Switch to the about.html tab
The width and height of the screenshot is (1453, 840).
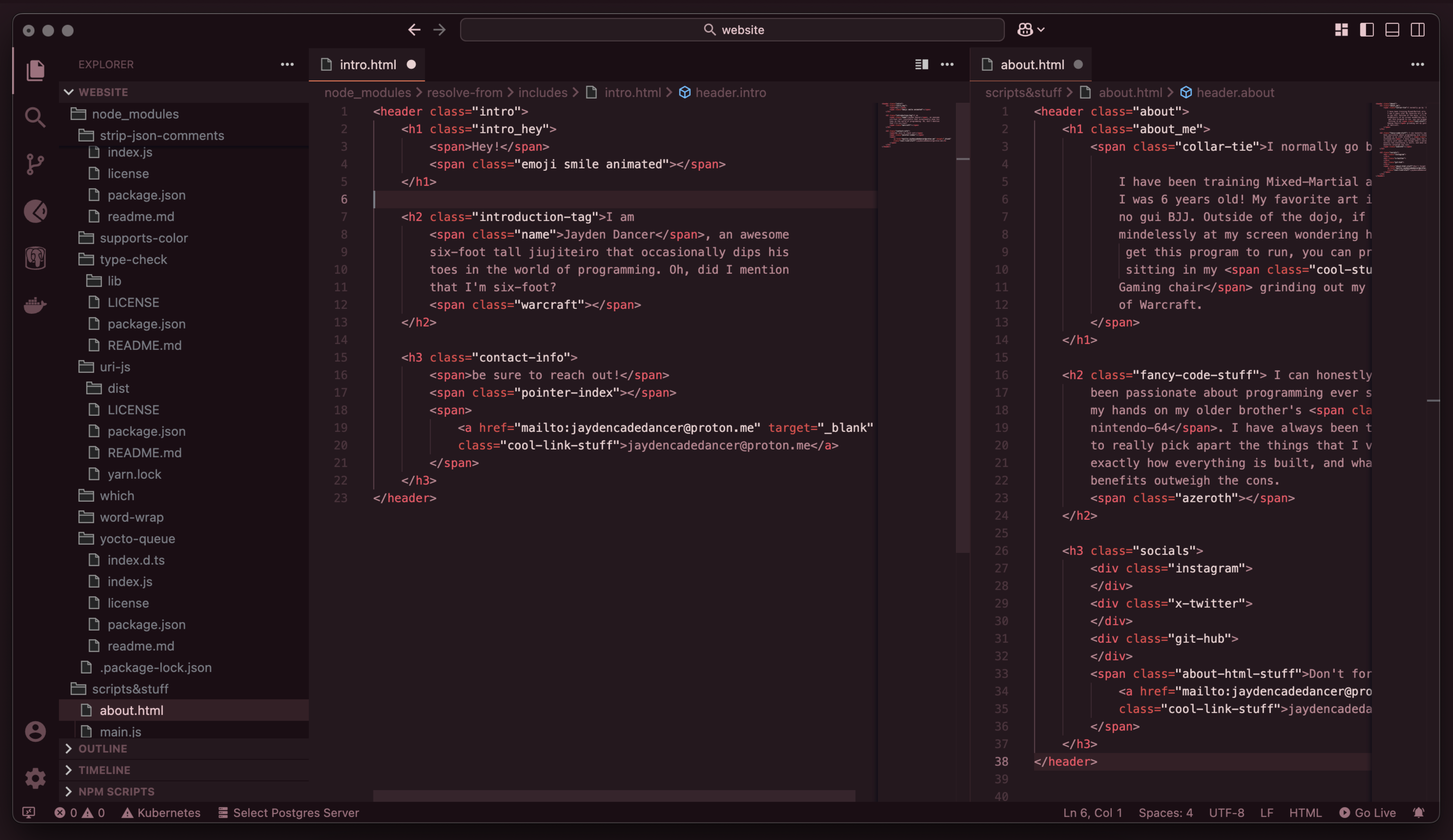[x=1031, y=64]
